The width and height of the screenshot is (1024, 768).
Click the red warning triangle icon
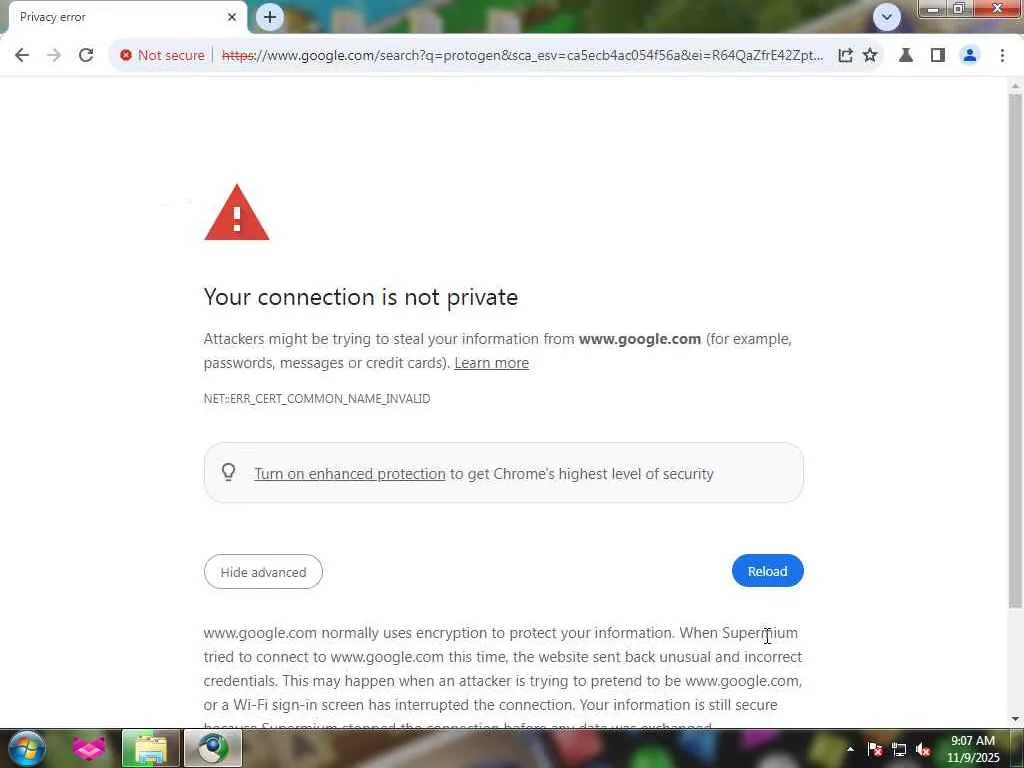pyautogui.click(x=237, y=213)
